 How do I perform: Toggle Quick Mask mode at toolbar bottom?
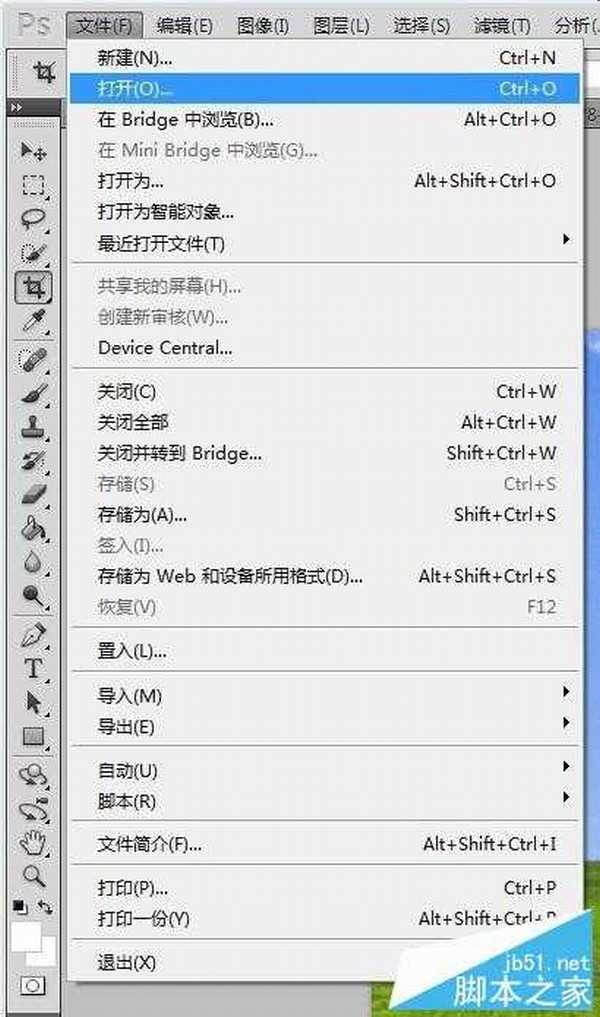point(32,985)
